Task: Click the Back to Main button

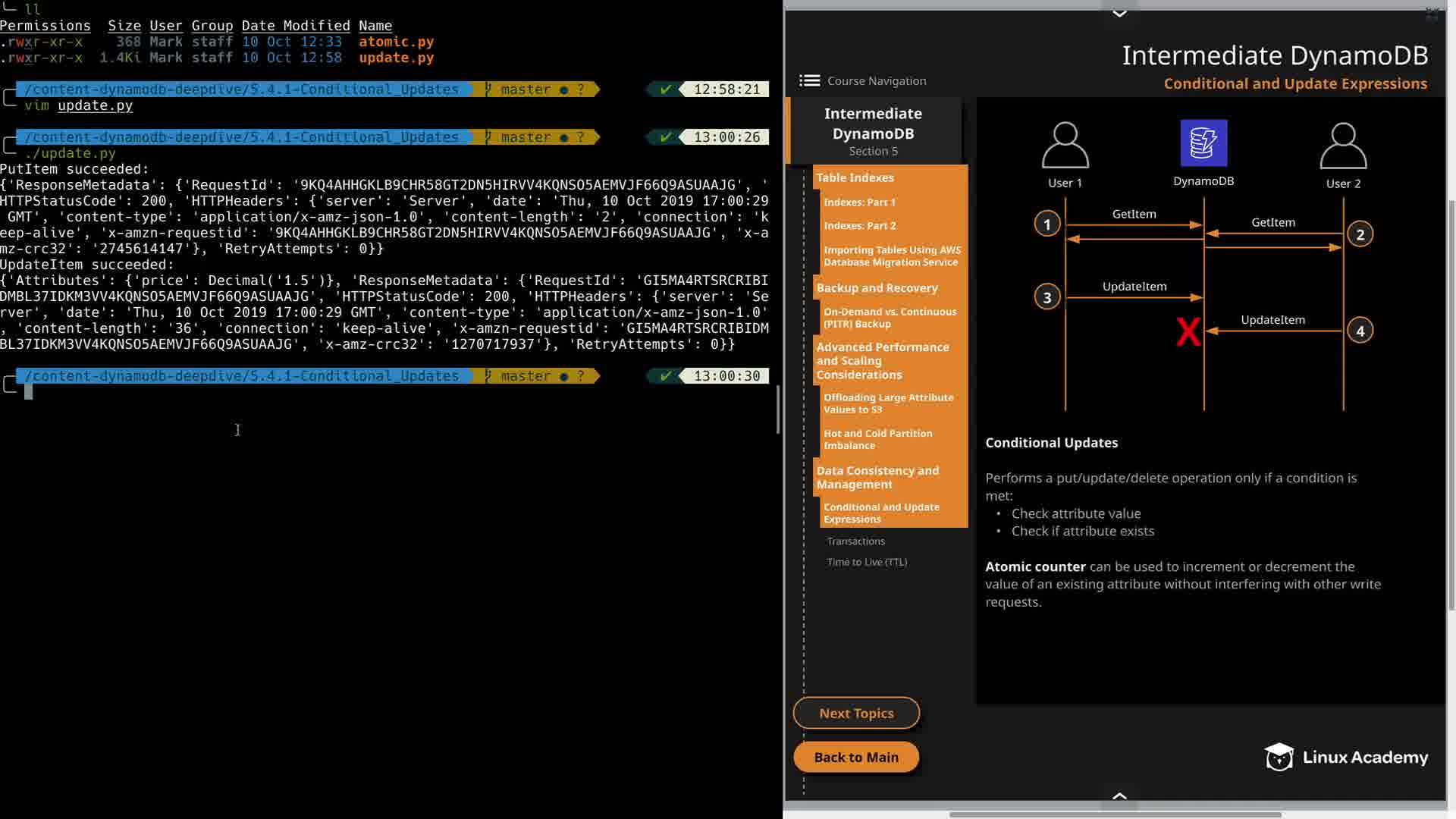Action: [856, 757]
